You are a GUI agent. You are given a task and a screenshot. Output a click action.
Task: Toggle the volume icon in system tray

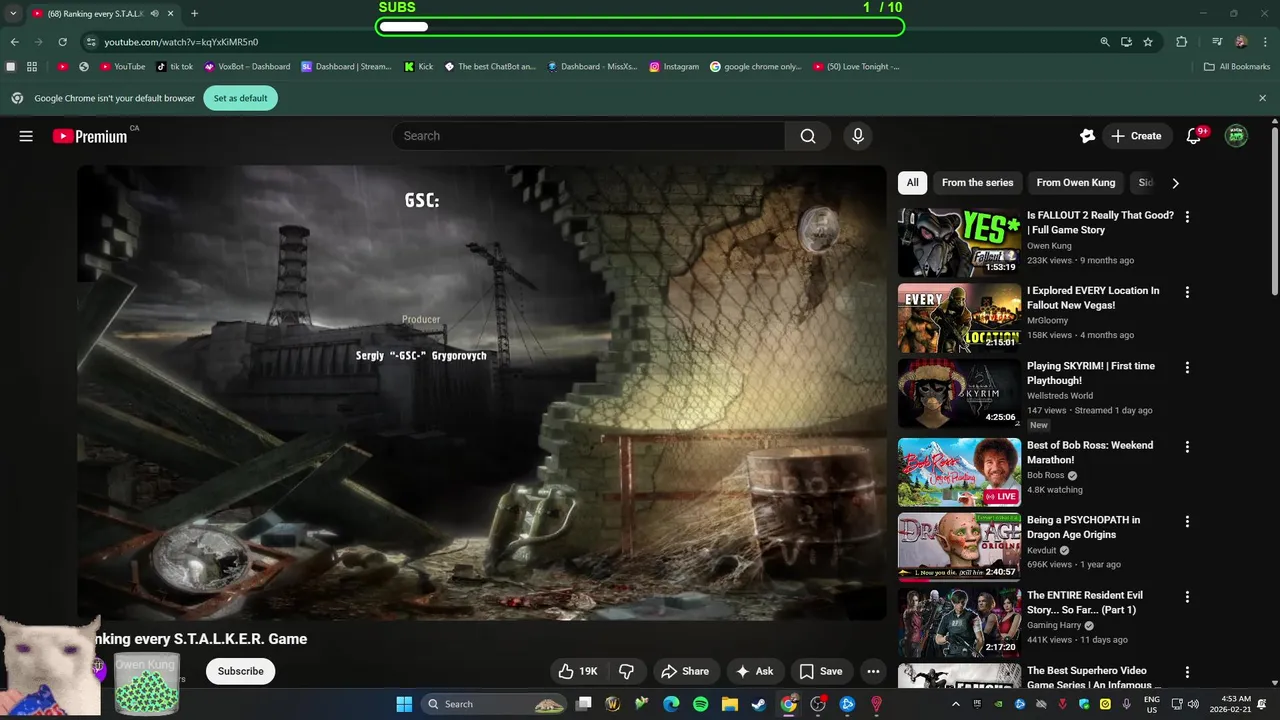tap(1193, 704)
